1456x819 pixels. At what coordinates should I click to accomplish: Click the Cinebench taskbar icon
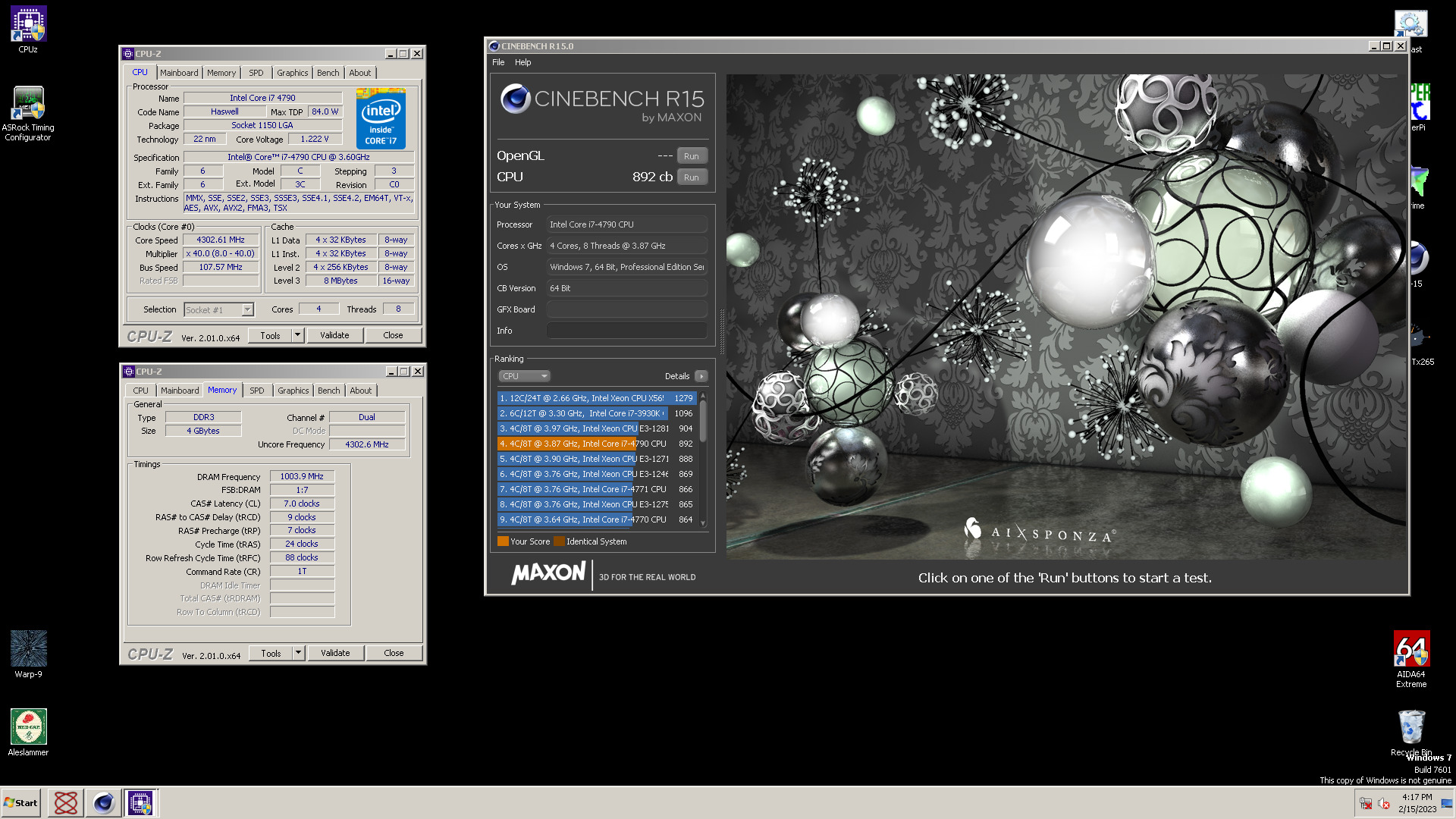(x=103, y=802)
